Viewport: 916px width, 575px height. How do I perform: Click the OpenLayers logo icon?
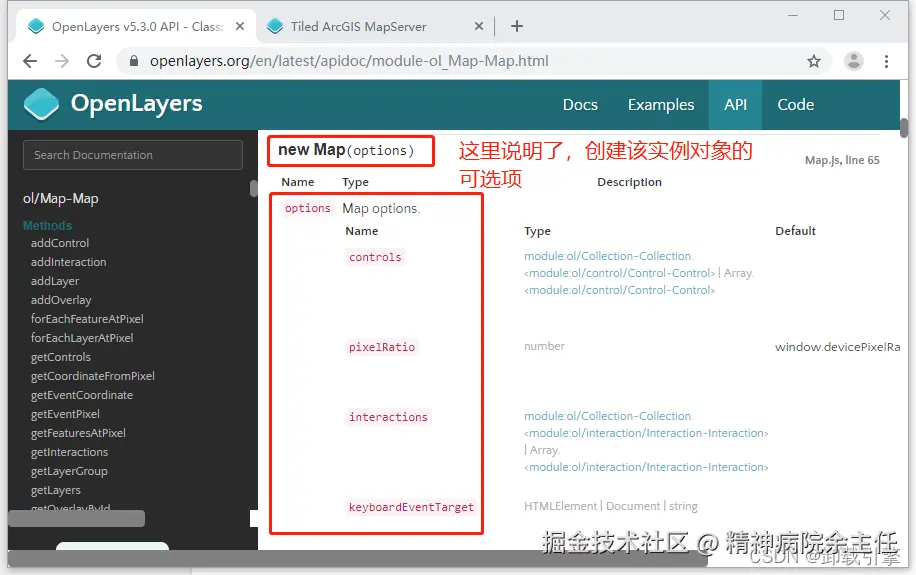click(41, 104)
